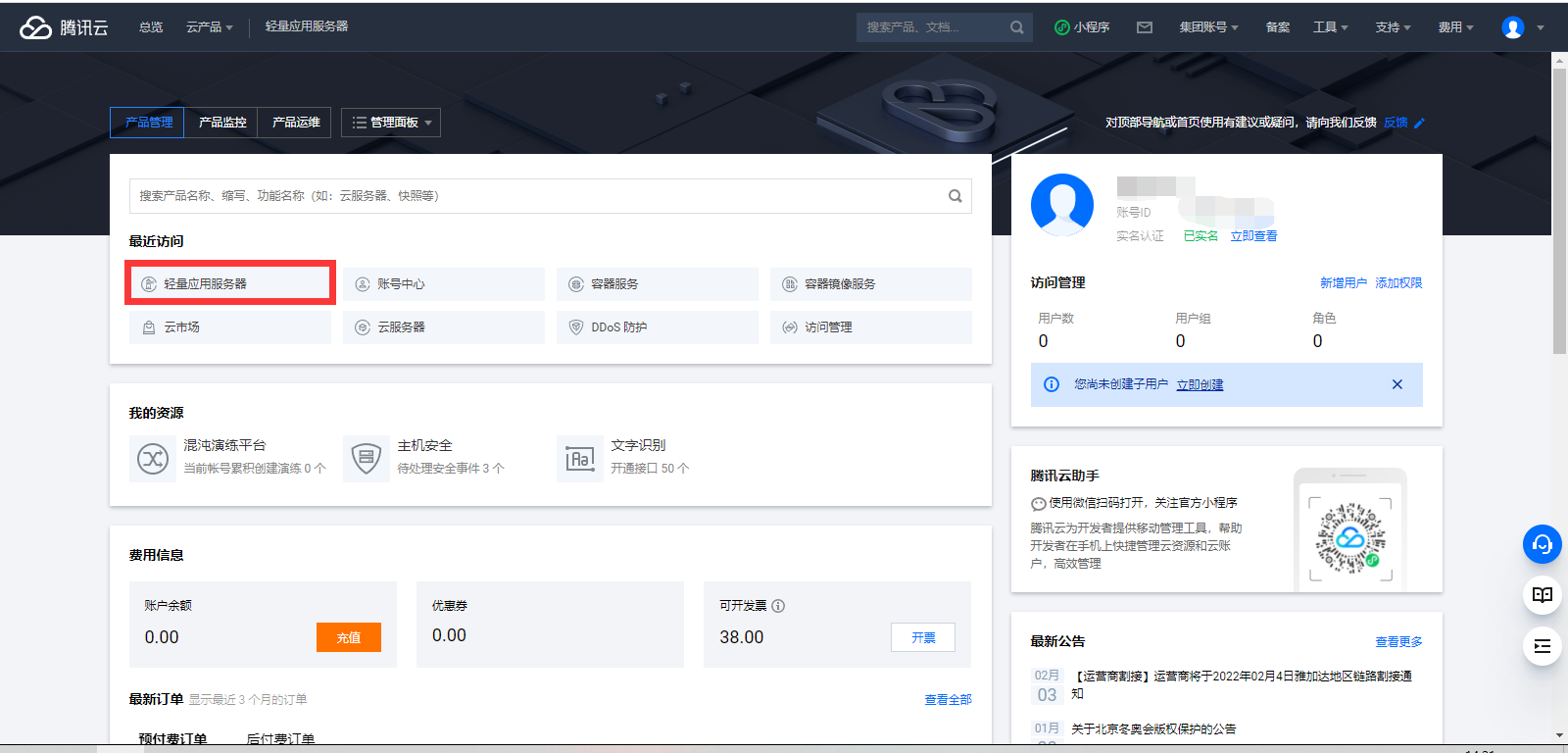This screenshot has width=1568, height=753.
Task: Click the product search magnifier icon
Action: tap(955, 196)
